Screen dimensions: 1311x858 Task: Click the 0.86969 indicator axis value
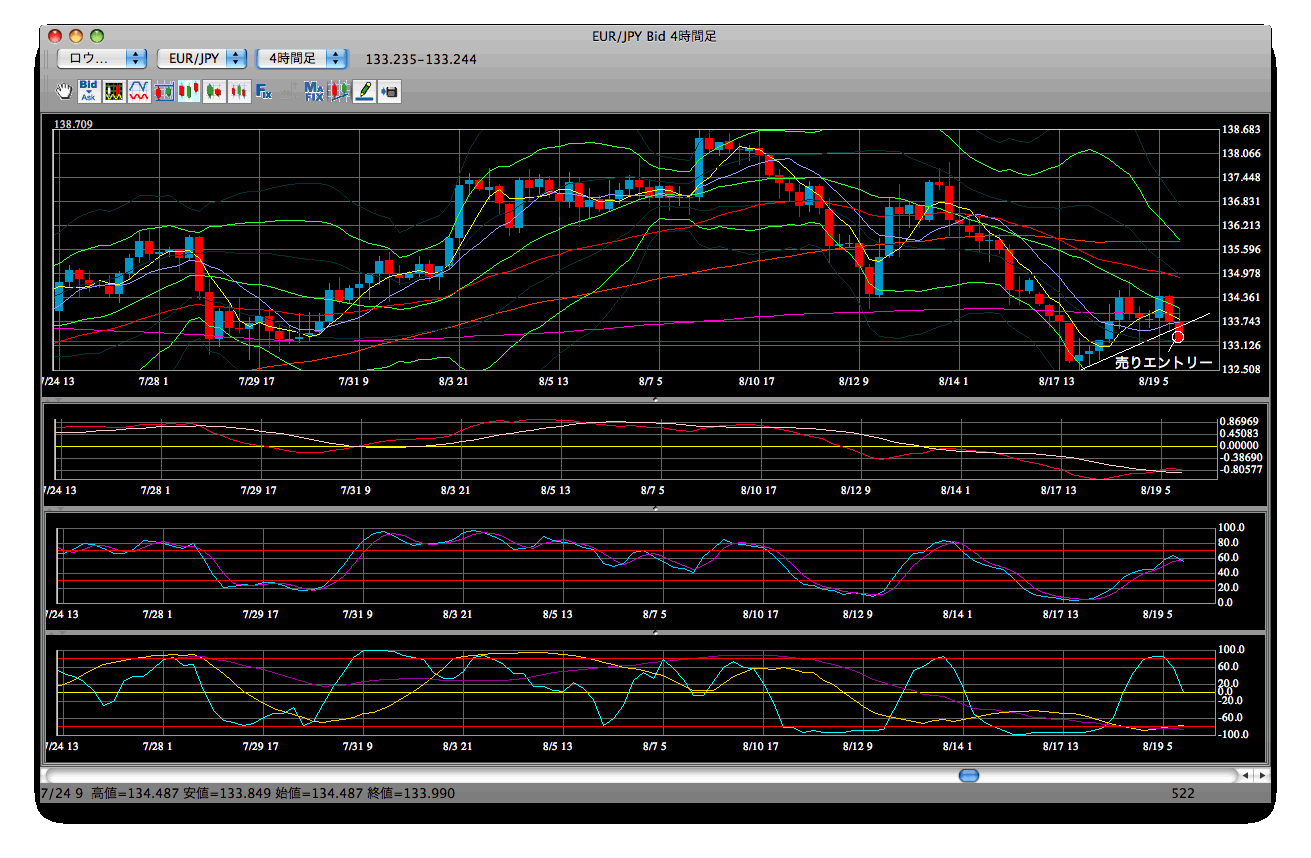1241,421
